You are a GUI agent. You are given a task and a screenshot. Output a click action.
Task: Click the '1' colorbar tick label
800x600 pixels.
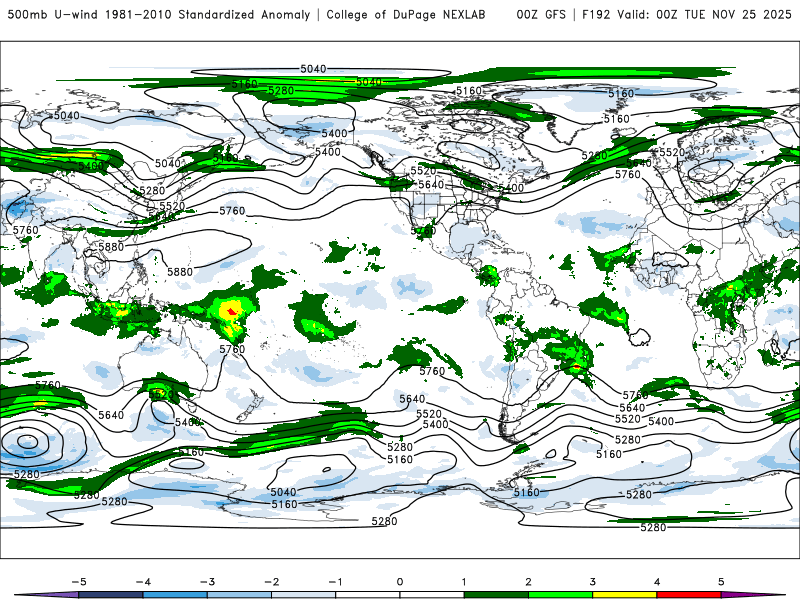(x=464, y=582)
